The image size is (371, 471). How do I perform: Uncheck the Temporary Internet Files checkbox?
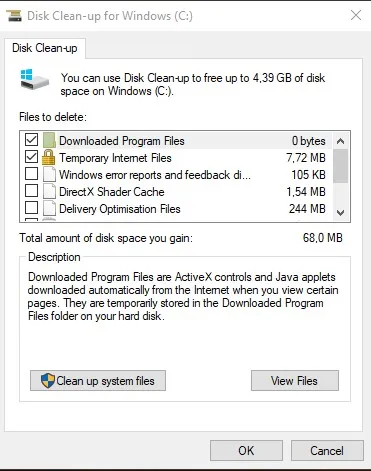pos(31,157)
